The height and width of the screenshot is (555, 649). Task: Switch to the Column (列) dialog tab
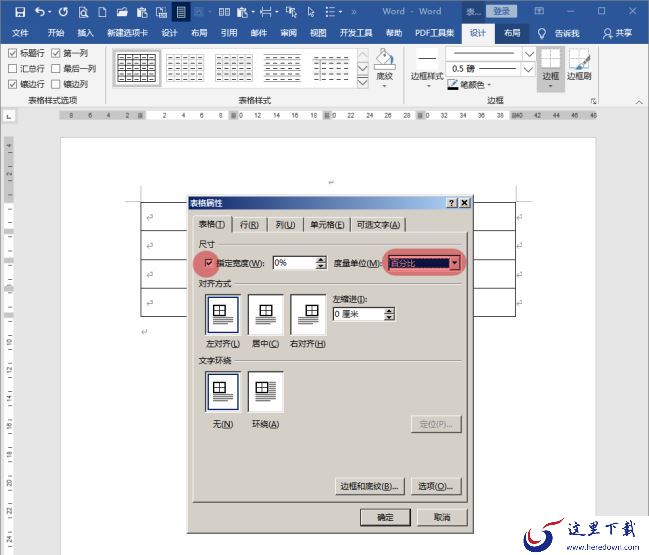click(x=285, y=225)
